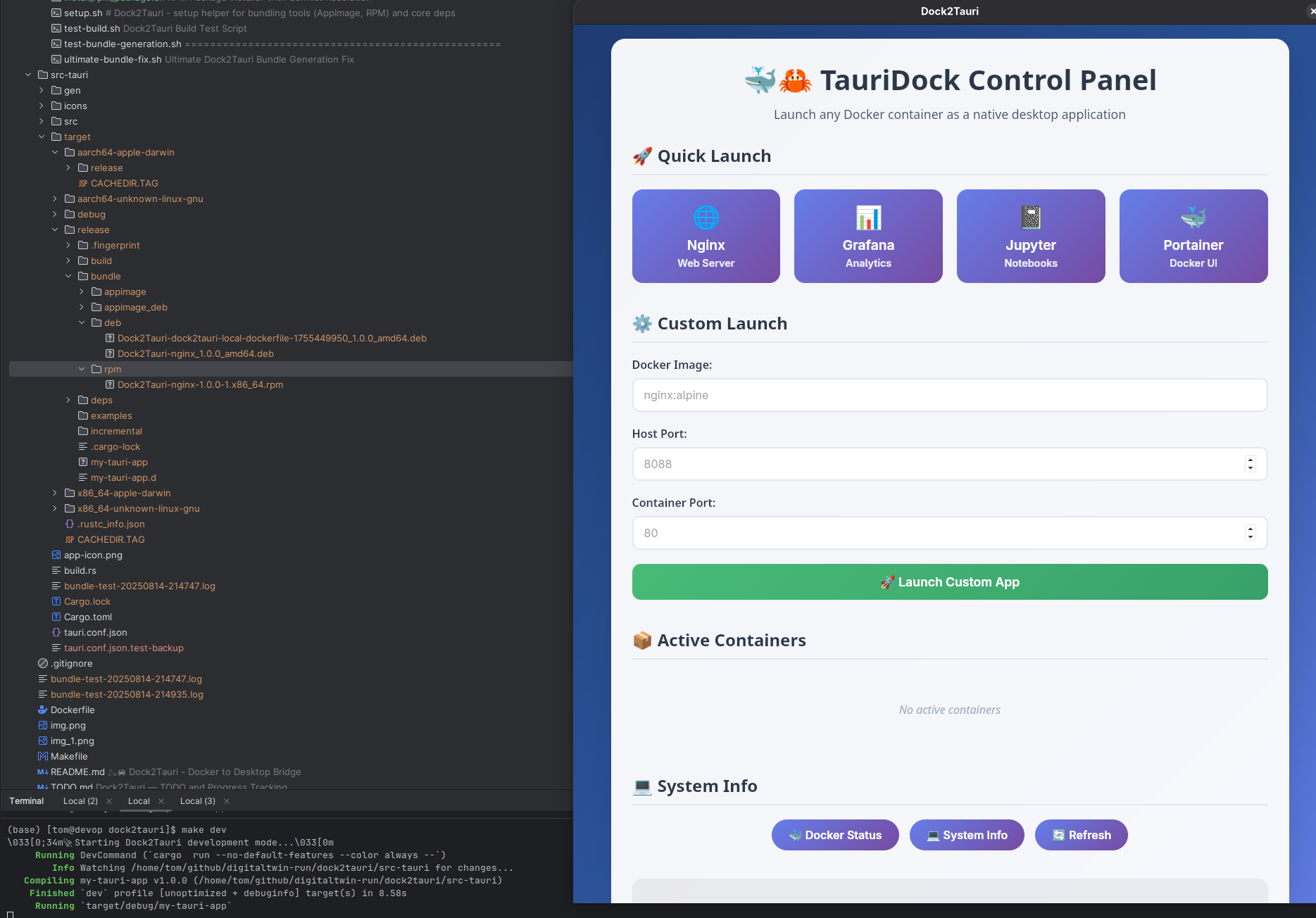Collapse the src-tauri folder
The height and width of the screenshot is (918, 1316).
[x=28, y=75]
